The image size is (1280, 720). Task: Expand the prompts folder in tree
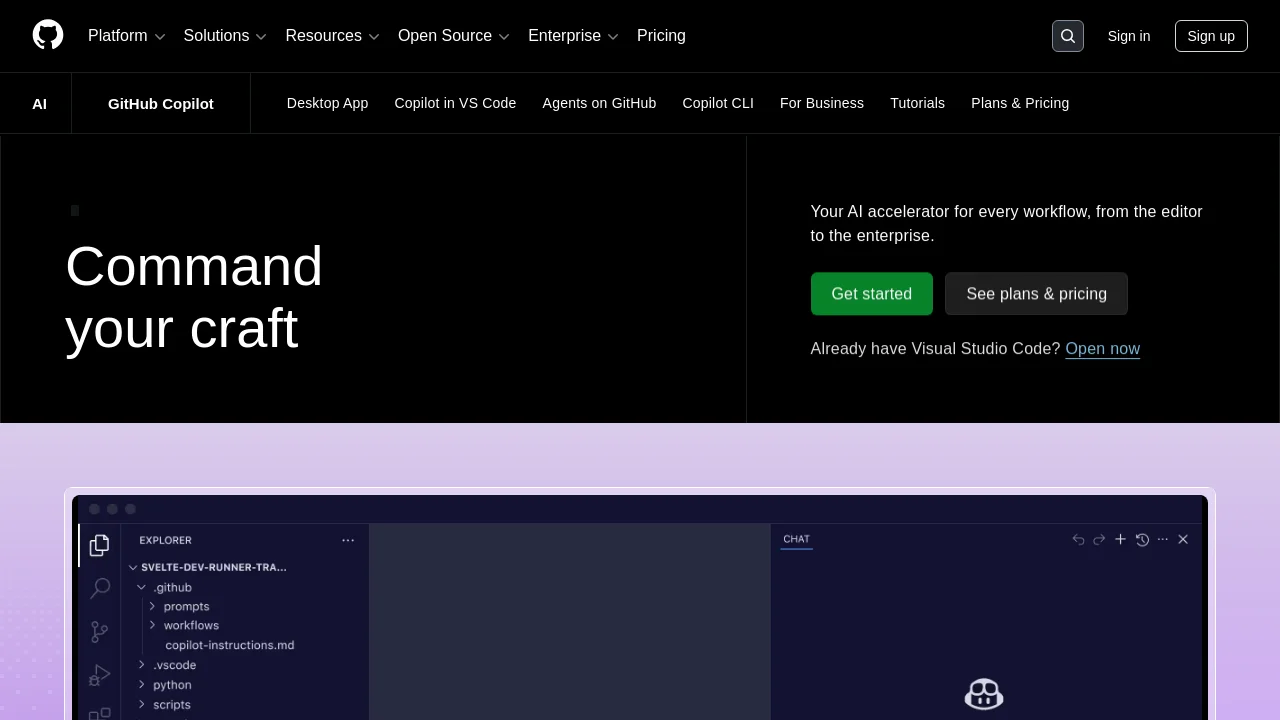(179, 606)
